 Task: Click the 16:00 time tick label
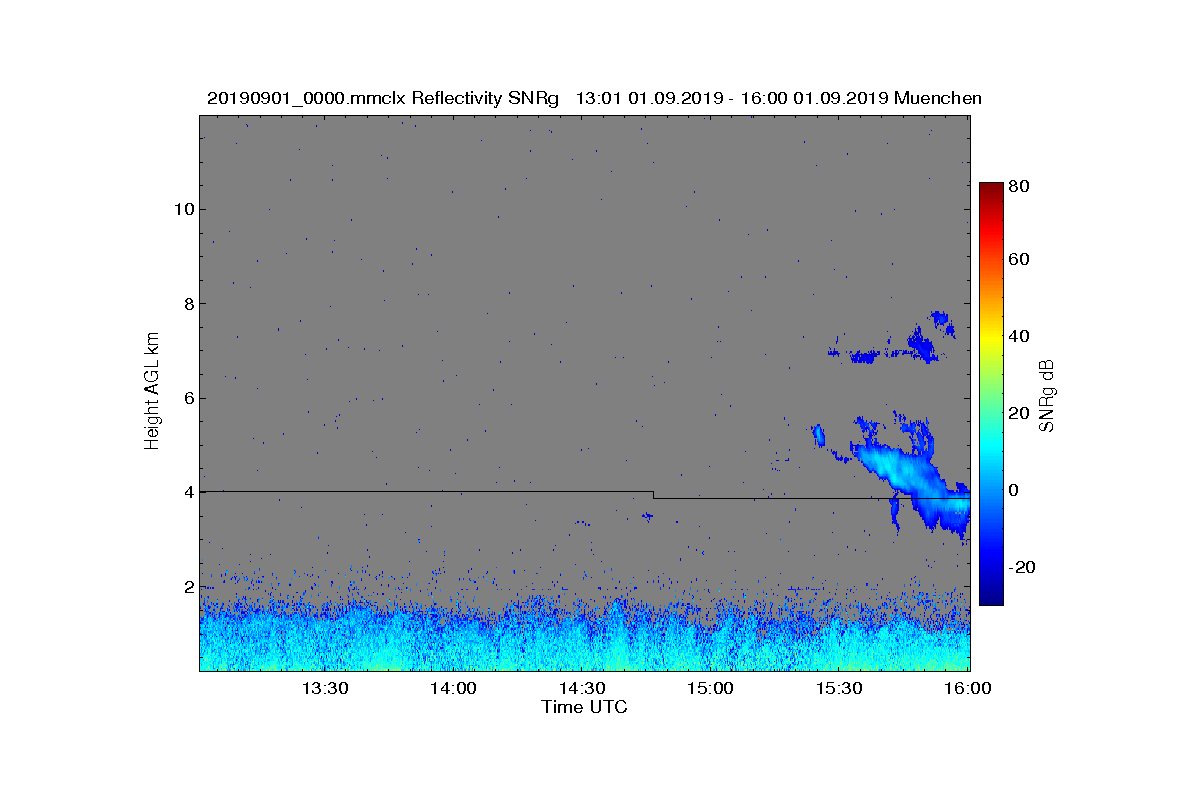tap(969, 688)
